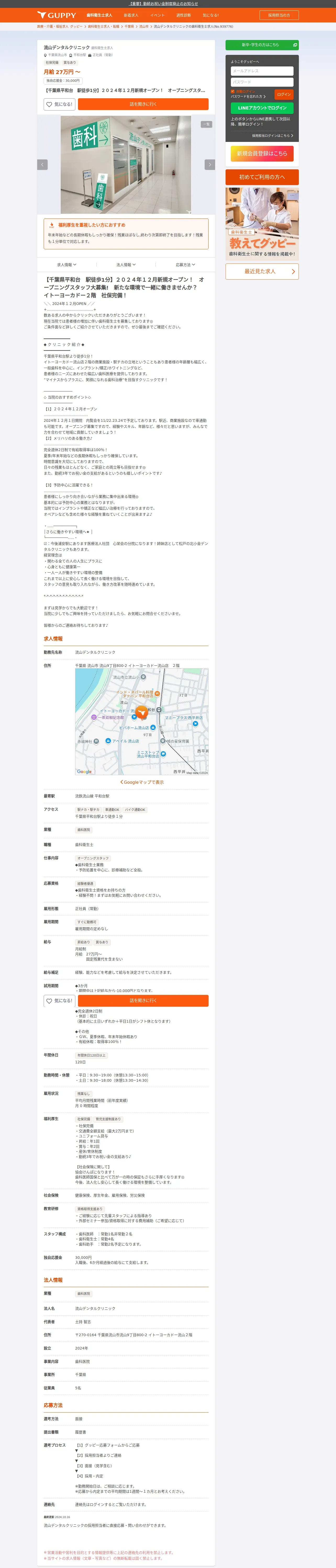Click the バイク通勤OK tag
The width and height of the screenshot is (336, 1568).
coord(135,810)
